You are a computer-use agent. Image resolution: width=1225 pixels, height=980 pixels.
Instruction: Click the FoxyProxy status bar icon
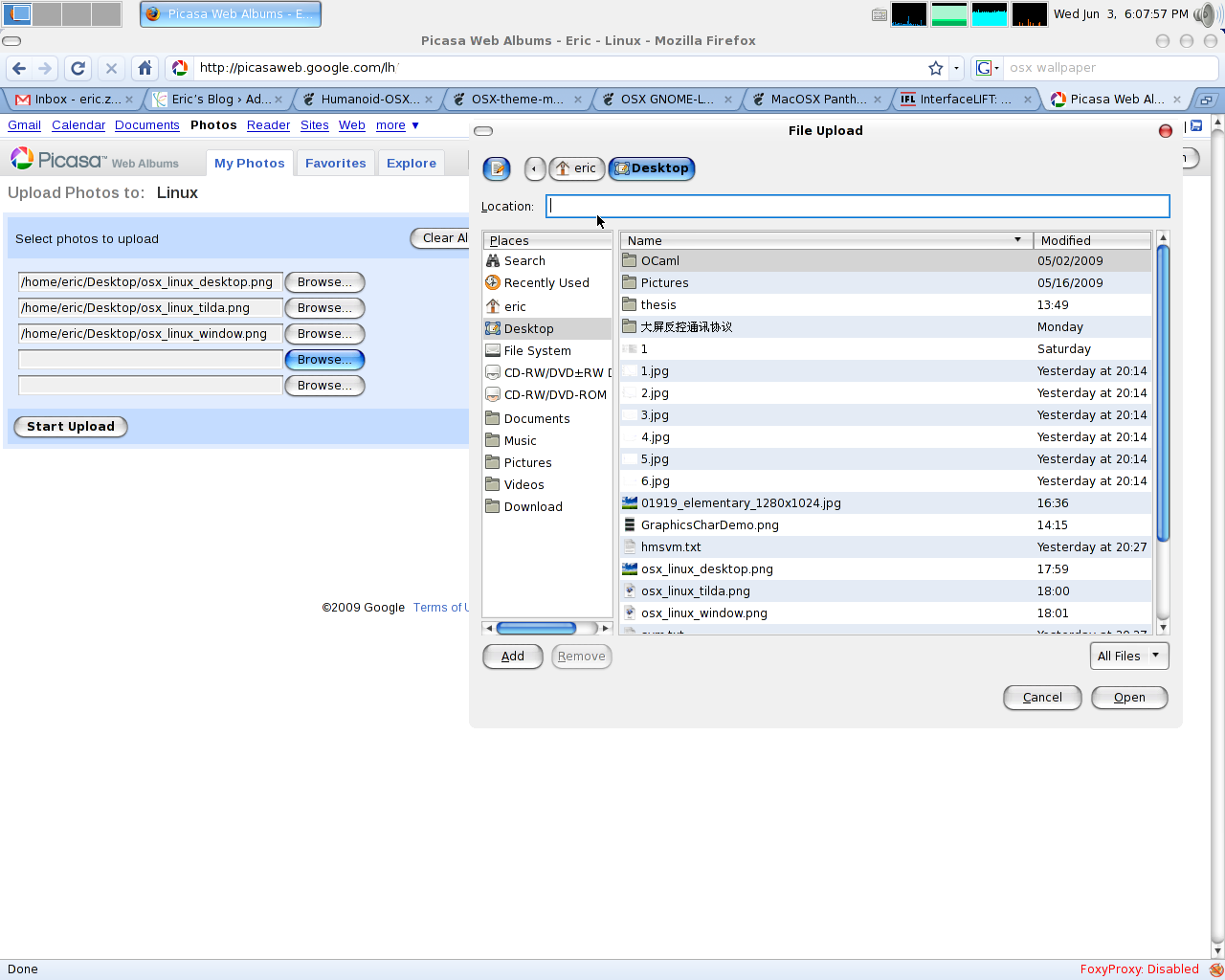point(1215,969)
